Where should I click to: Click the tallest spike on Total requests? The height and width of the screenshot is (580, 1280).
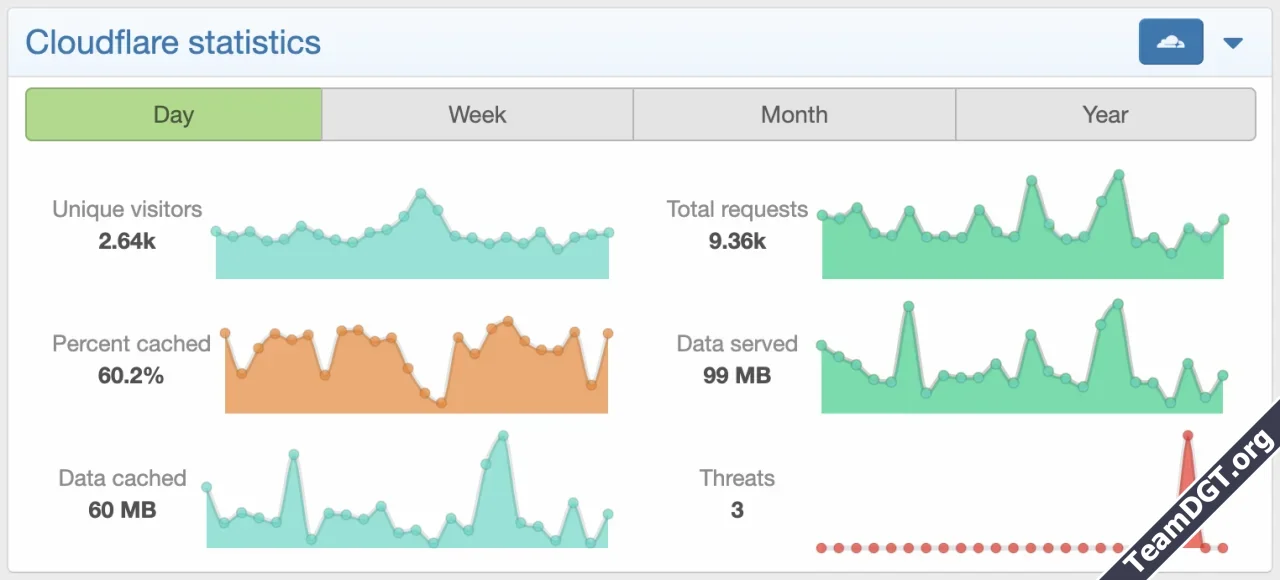tap(1117, 175)
